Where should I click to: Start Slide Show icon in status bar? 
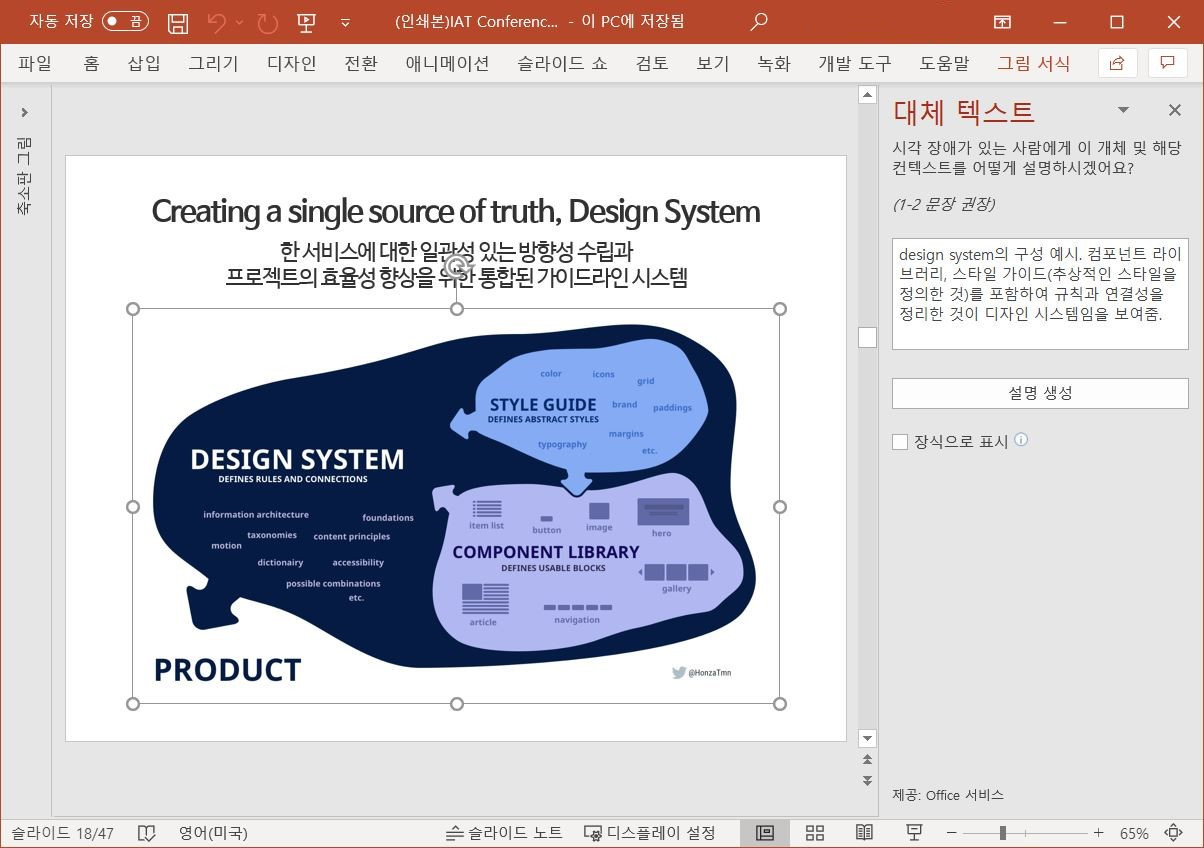tap(913, 833)
